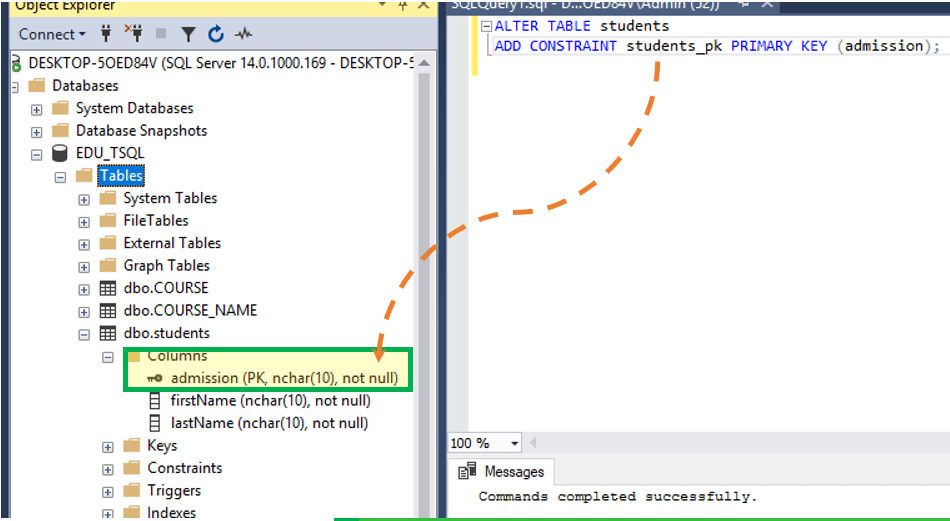Image resolution: width=950 pixels, height=521 pixels.
Task: Click the column icon beside firstName
Action: pos(155,401)
